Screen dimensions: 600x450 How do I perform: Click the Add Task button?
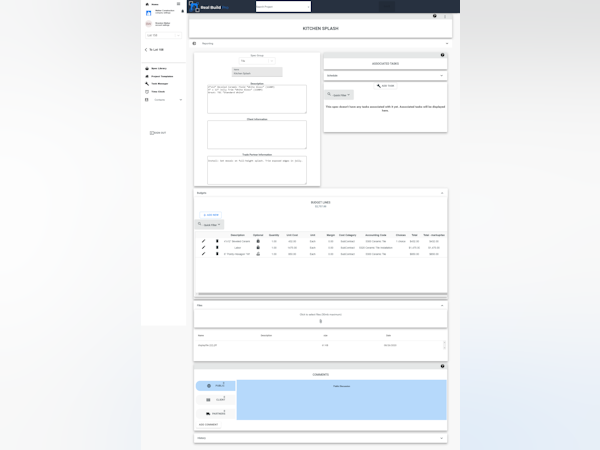(x=385, y=86)
